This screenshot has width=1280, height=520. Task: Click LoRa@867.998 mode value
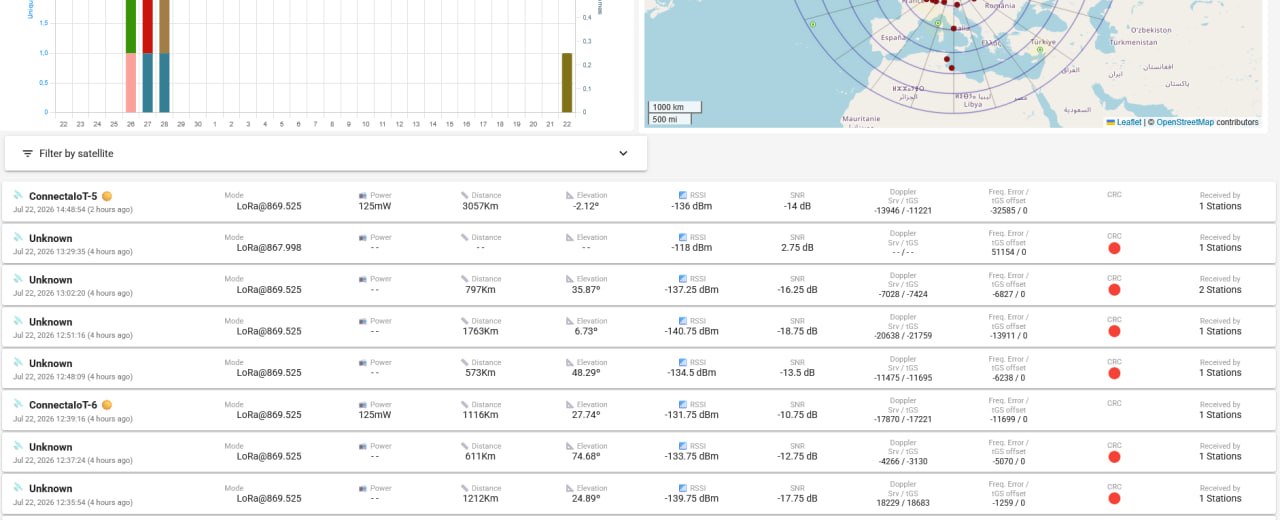(x=268, y=248)
